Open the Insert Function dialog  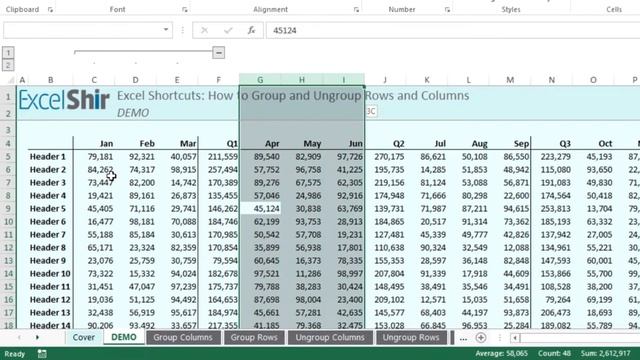[x=251, y=30]
